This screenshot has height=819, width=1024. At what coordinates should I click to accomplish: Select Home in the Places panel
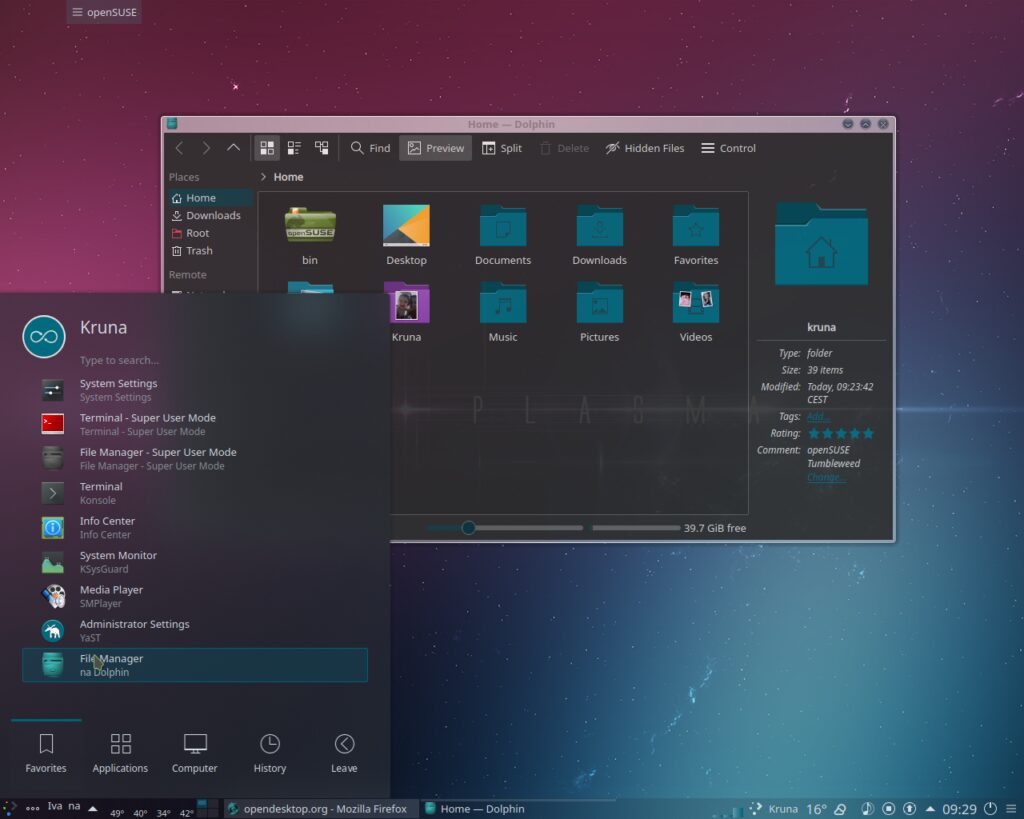pos(210,198)
